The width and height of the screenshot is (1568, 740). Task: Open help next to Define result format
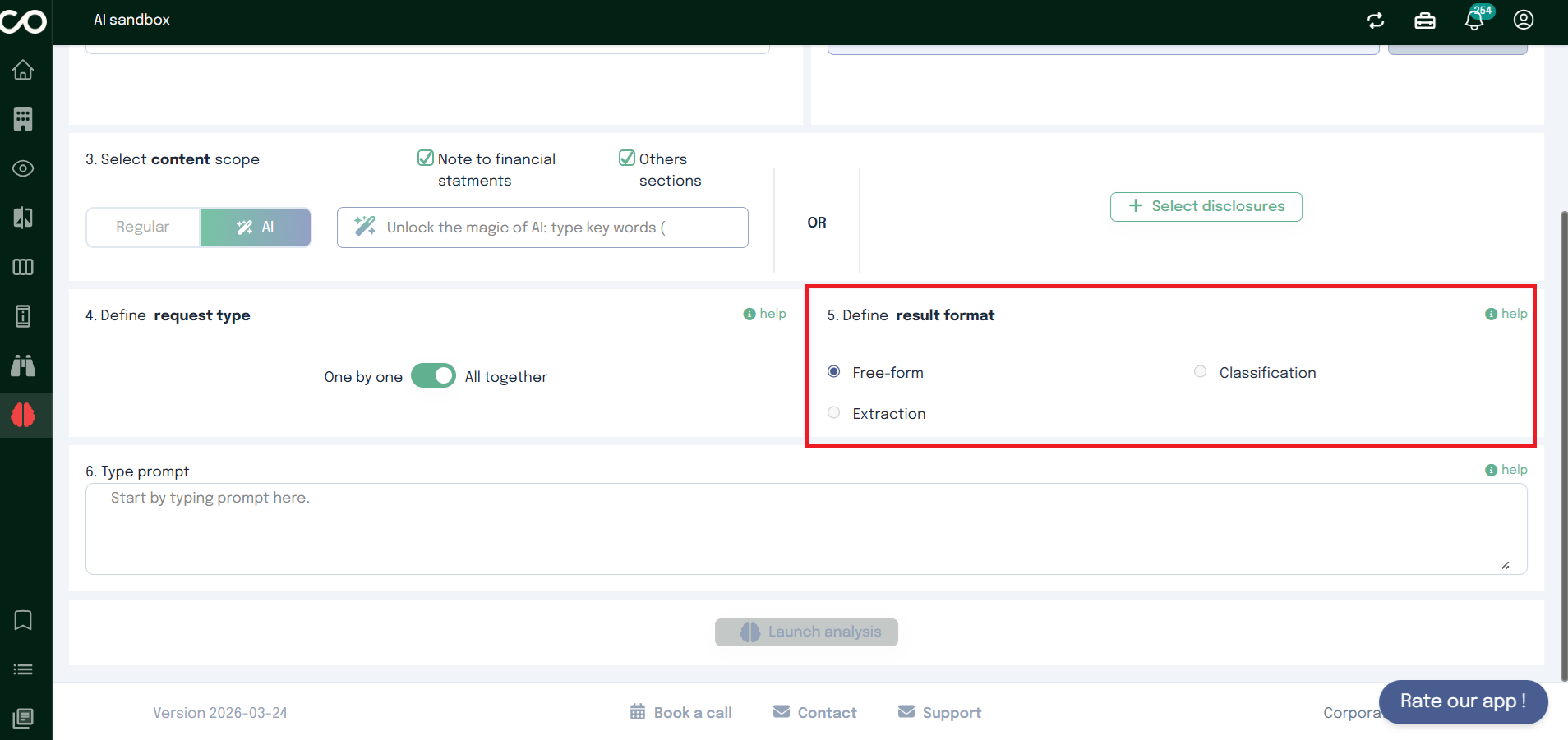click(x=1506, y=313)
